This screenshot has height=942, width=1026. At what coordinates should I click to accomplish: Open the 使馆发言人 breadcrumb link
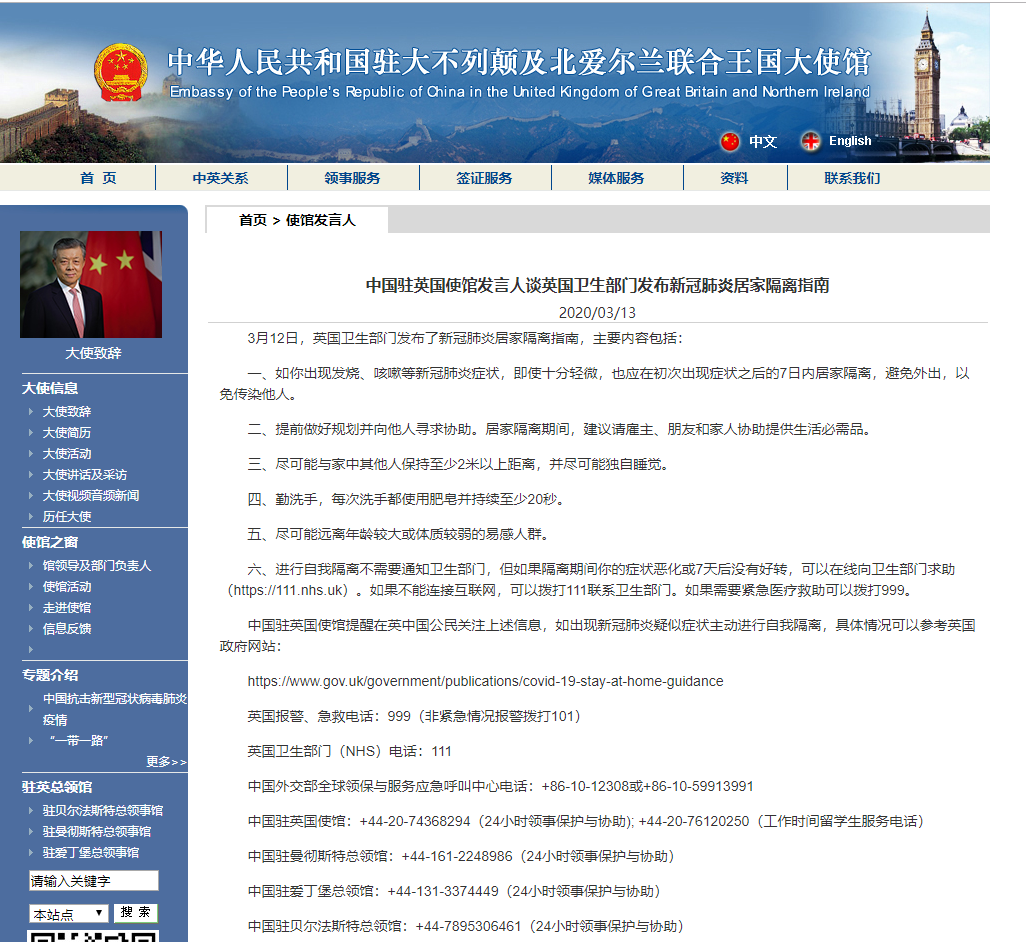coord(320,220)
